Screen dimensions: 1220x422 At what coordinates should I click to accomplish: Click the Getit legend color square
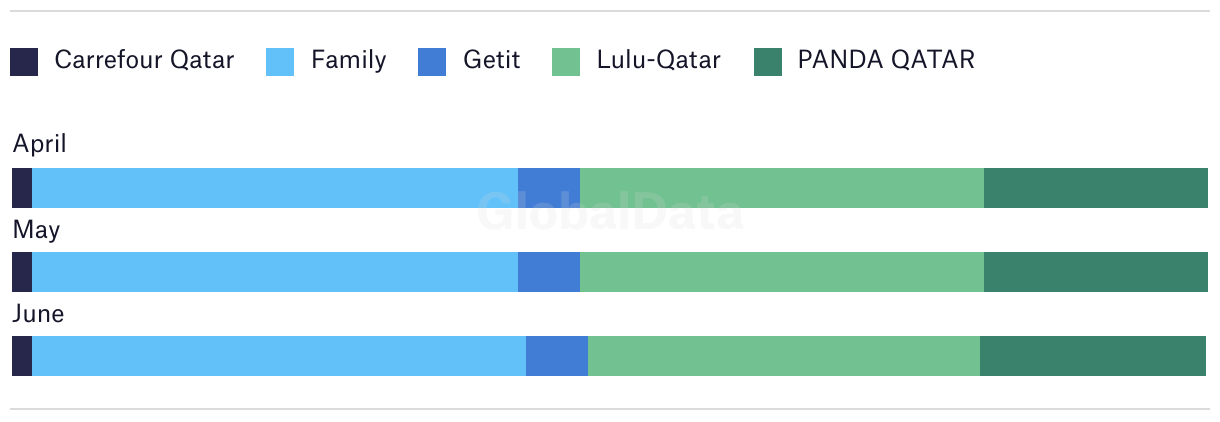coord(432,62)
